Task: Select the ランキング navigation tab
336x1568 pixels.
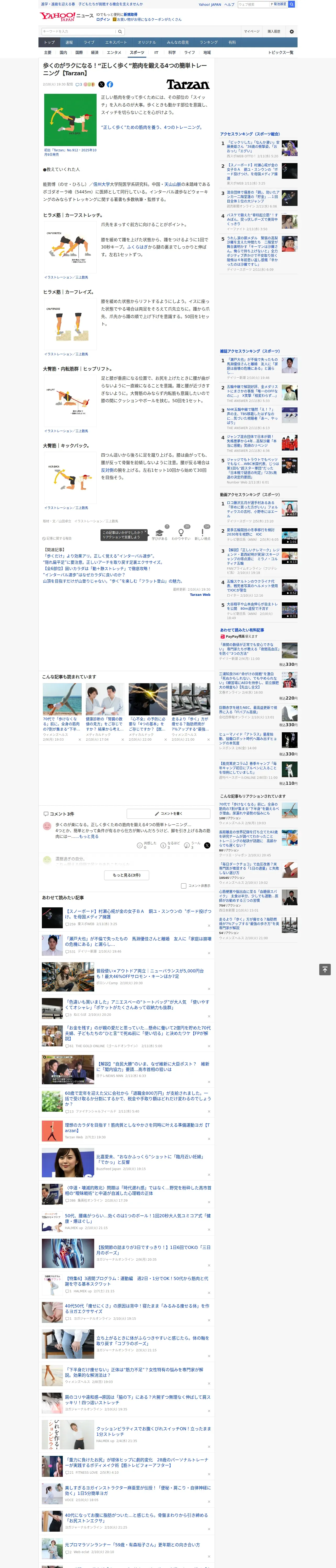Action: [x=209, y=43]
